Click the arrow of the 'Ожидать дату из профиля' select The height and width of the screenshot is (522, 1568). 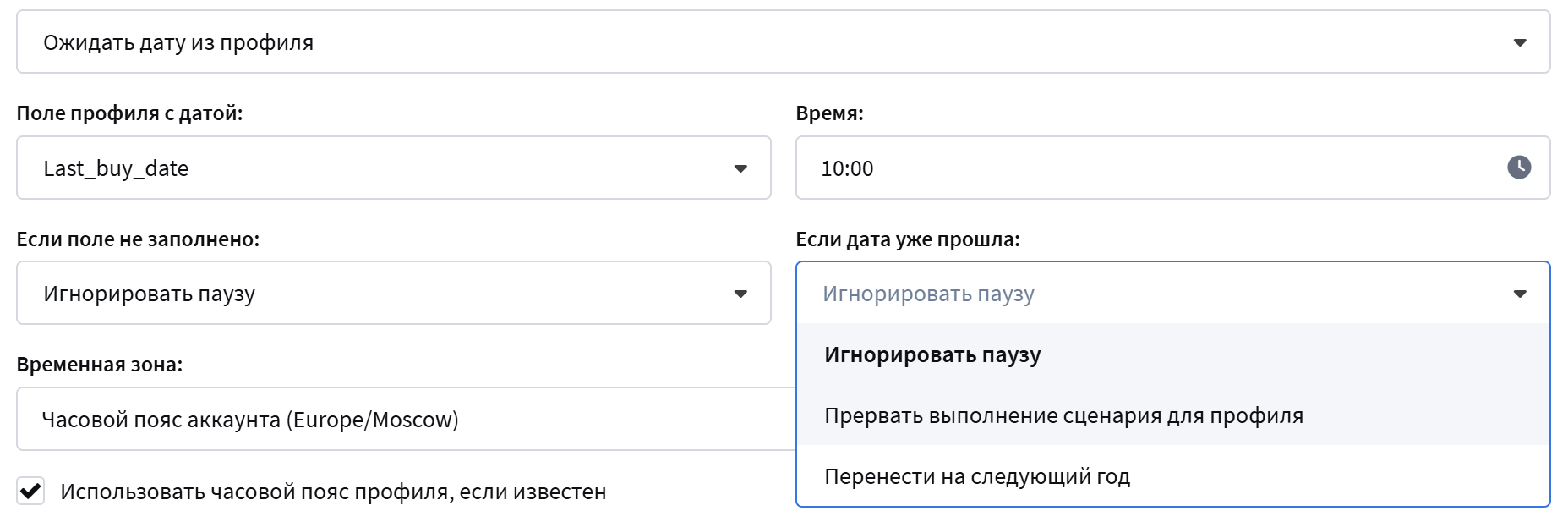coord(1519,42)
